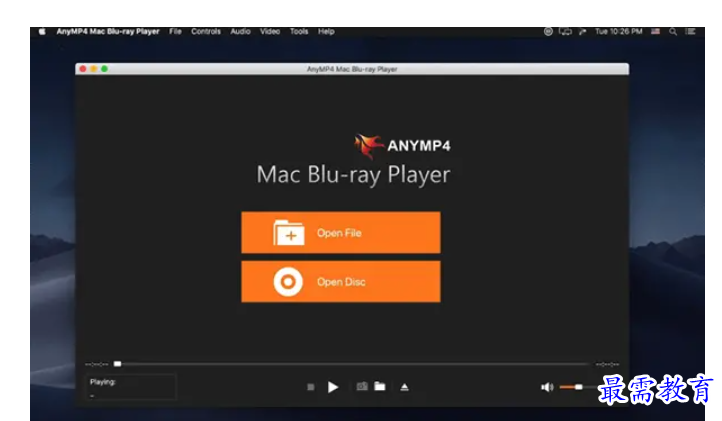Open the Tools menu
This screenshot has height=421, width=722.
299,31
